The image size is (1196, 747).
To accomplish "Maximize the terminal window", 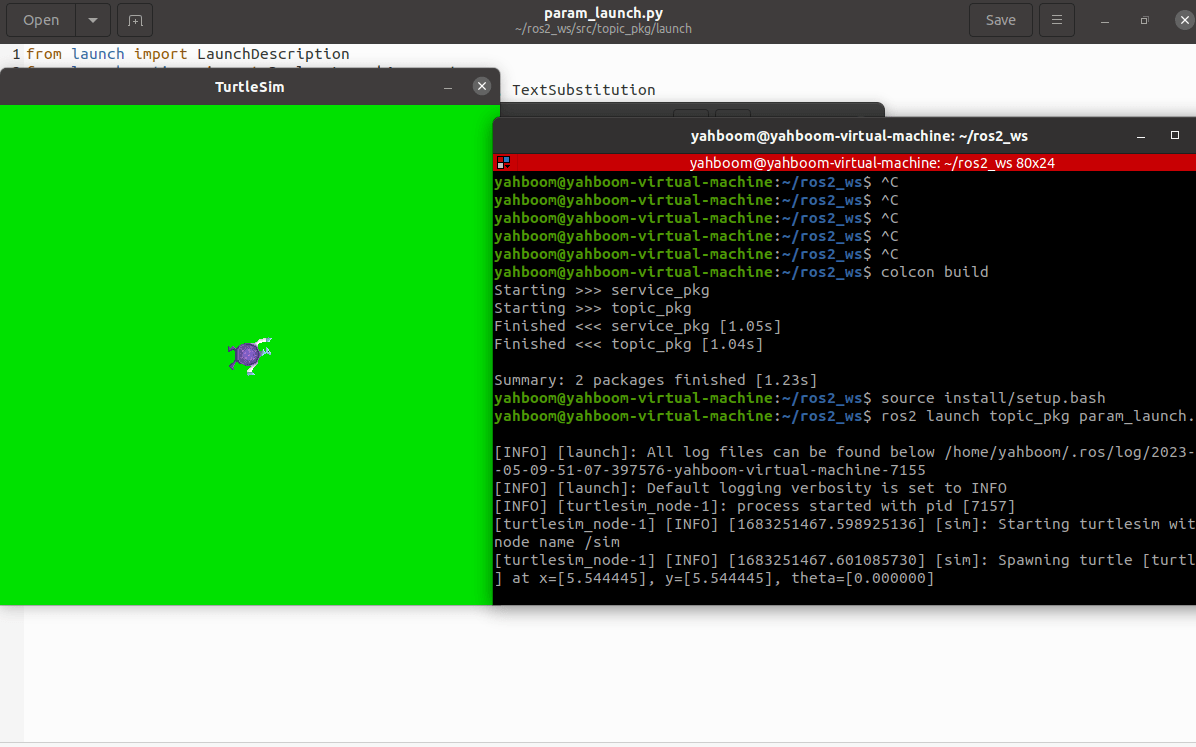I will click(x=1175, y=135).
